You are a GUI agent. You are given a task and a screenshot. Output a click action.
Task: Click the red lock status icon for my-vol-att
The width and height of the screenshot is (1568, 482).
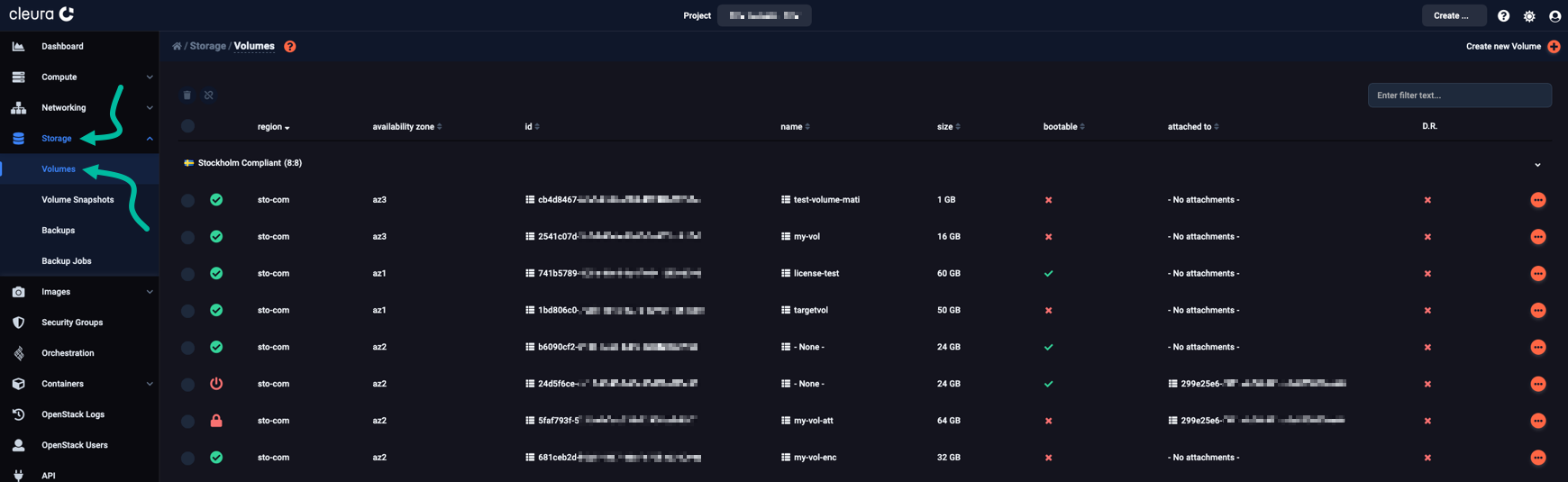pyautogui.click(x=216, y=421)
